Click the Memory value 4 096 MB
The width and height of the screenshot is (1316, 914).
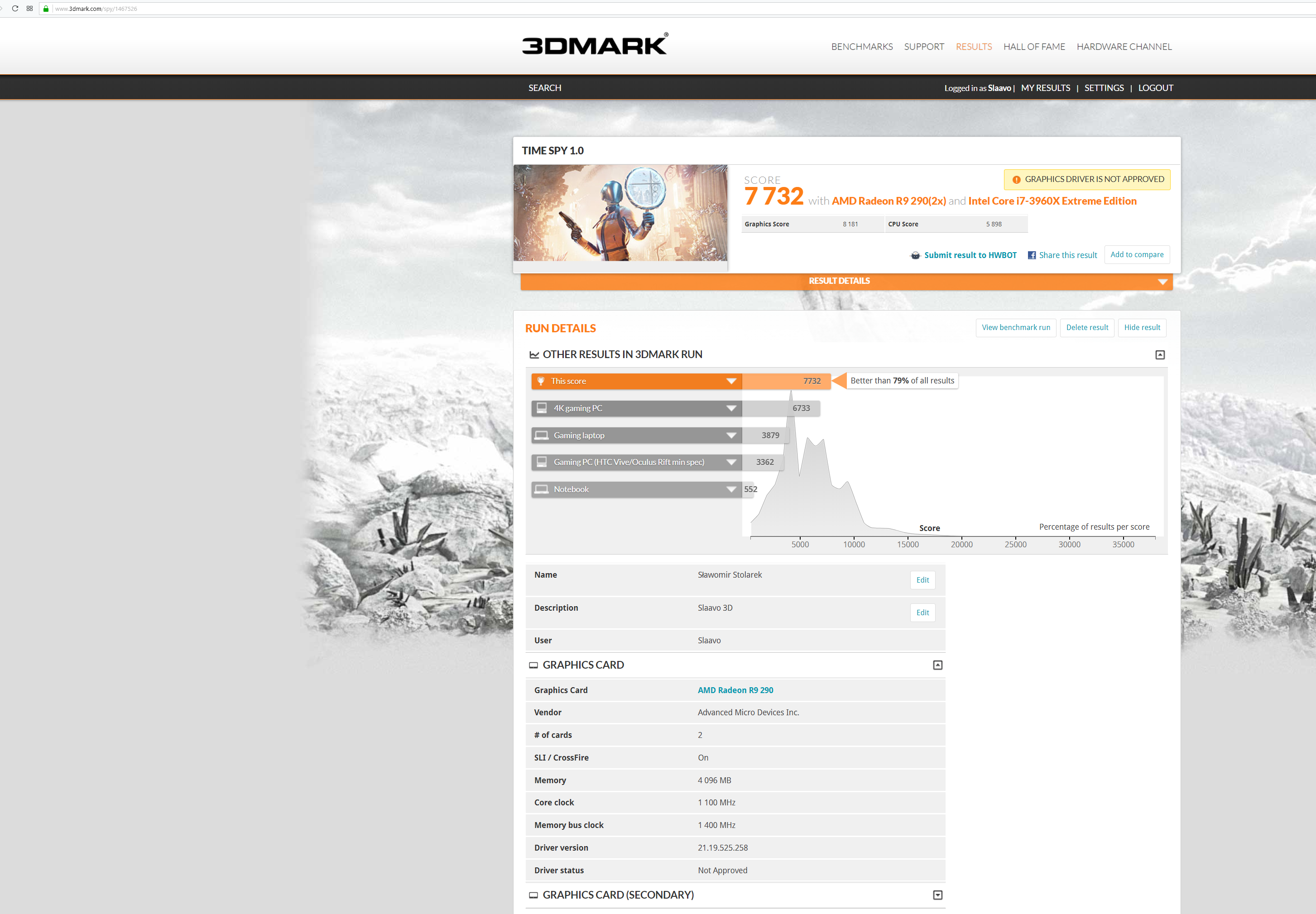coord(714,780)
